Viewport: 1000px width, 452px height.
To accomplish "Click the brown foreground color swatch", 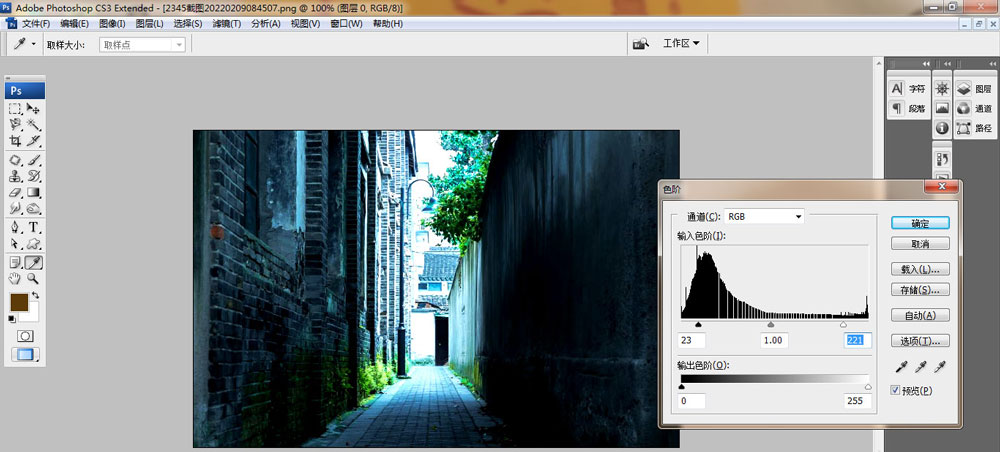I will (19, 302).
